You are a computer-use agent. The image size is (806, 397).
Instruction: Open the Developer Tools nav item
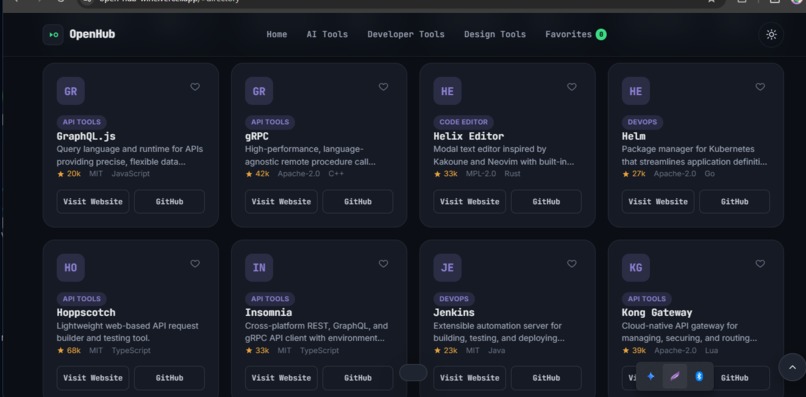(406, 34)
